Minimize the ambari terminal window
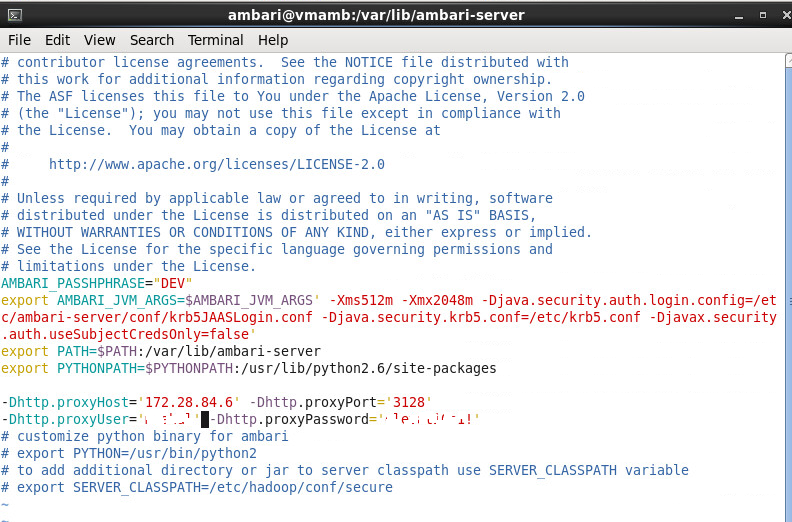The width and height of the screenshot is (792, 522). [x=739, y=16]
